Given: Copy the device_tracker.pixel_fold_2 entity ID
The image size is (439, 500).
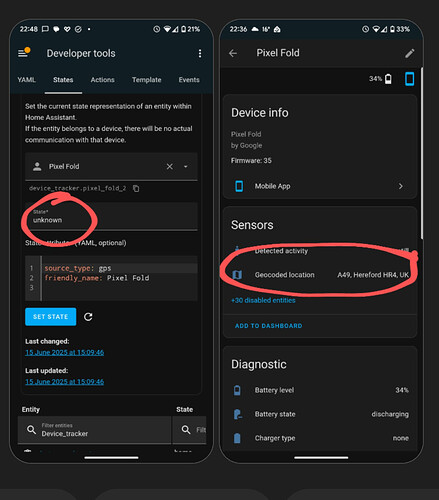Looking at the screenshot, I should [136, 189].
